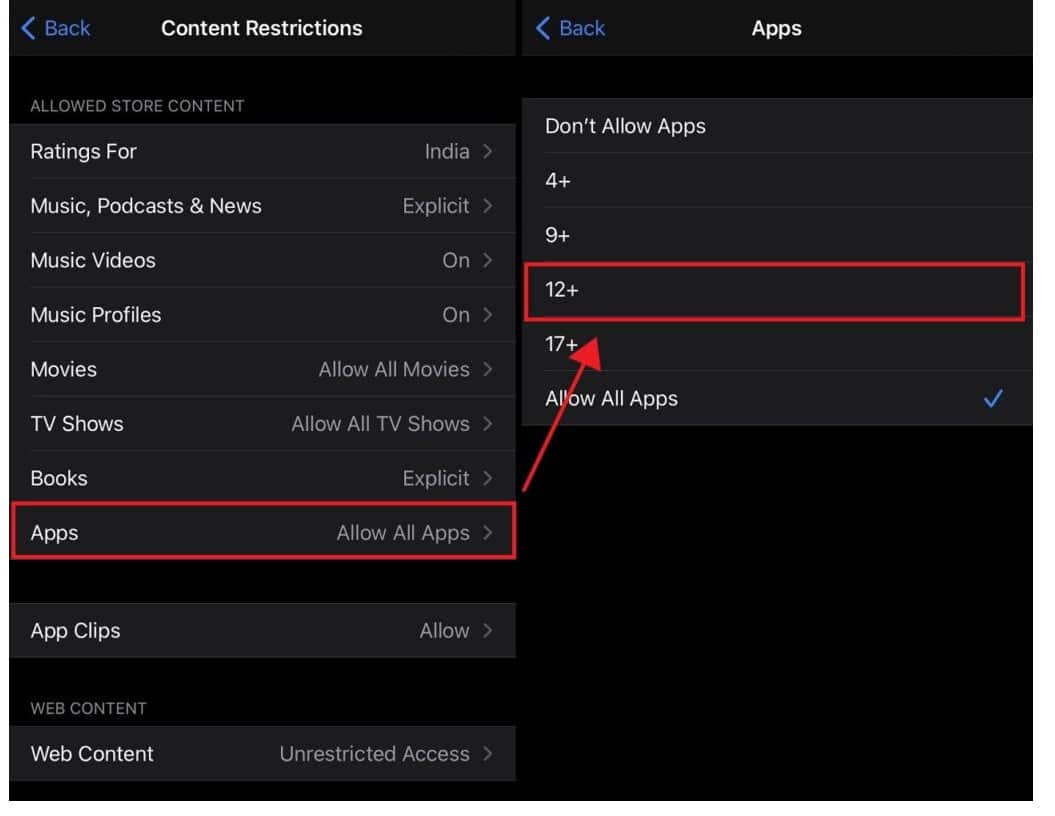The height and width of the screenshot is (816, 1055).
Task: Tap the back chevron on the Apps screen
Action: click(x=541, y=28)
